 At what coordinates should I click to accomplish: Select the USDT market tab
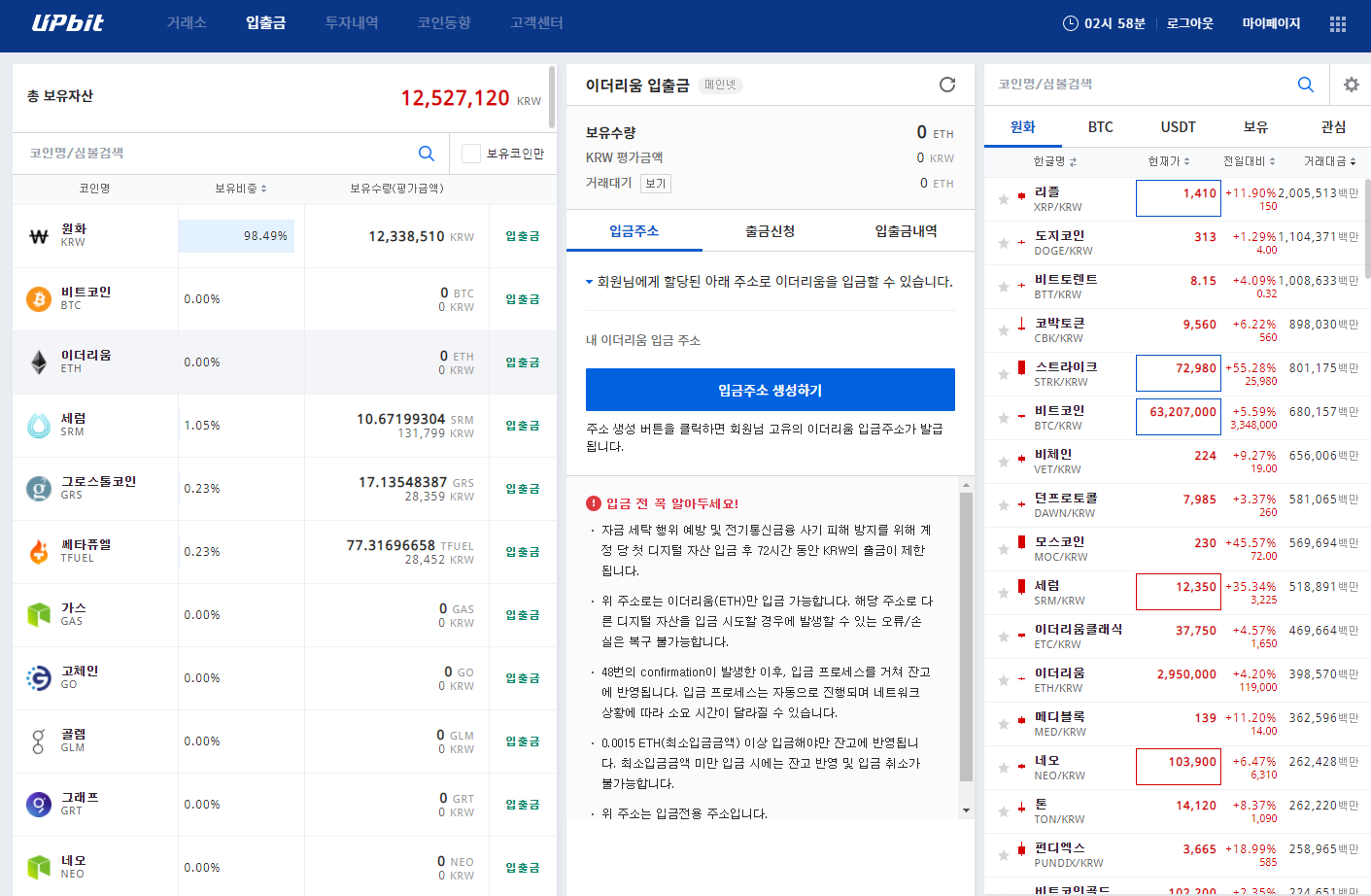[x=1179, y=127]
